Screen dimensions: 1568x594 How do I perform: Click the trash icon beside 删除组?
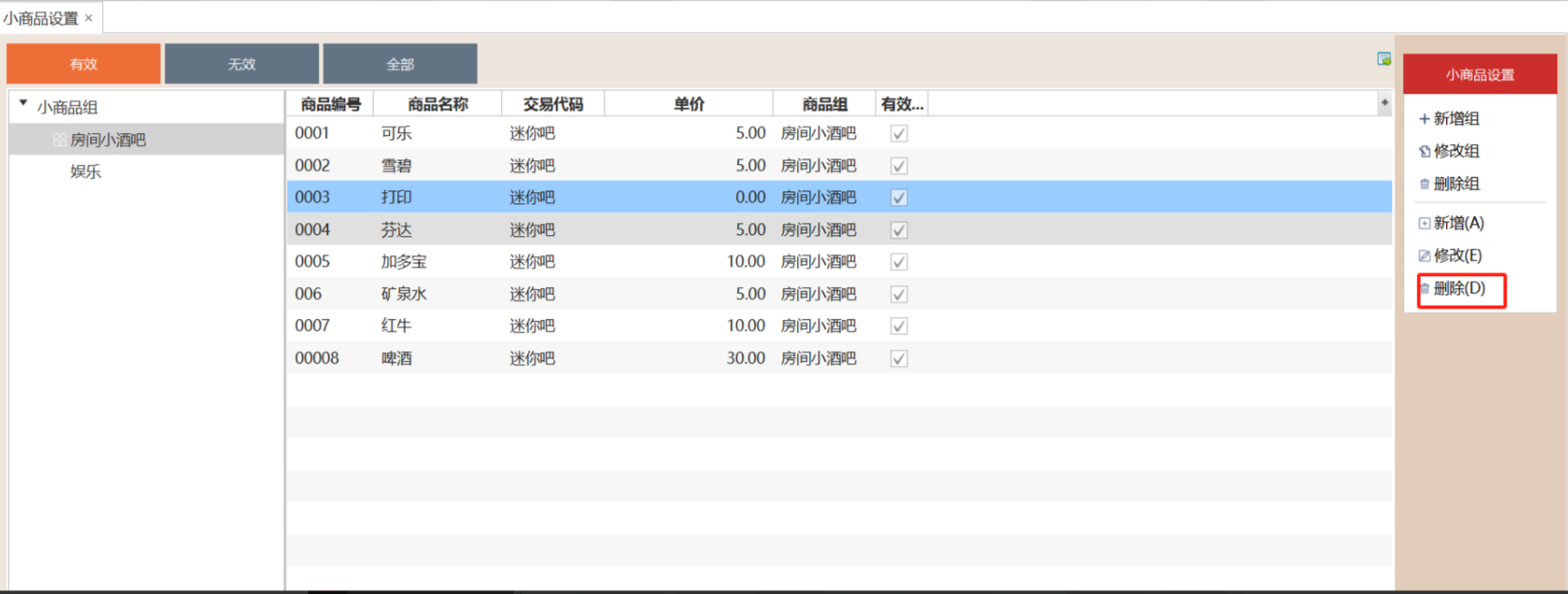1424,184
